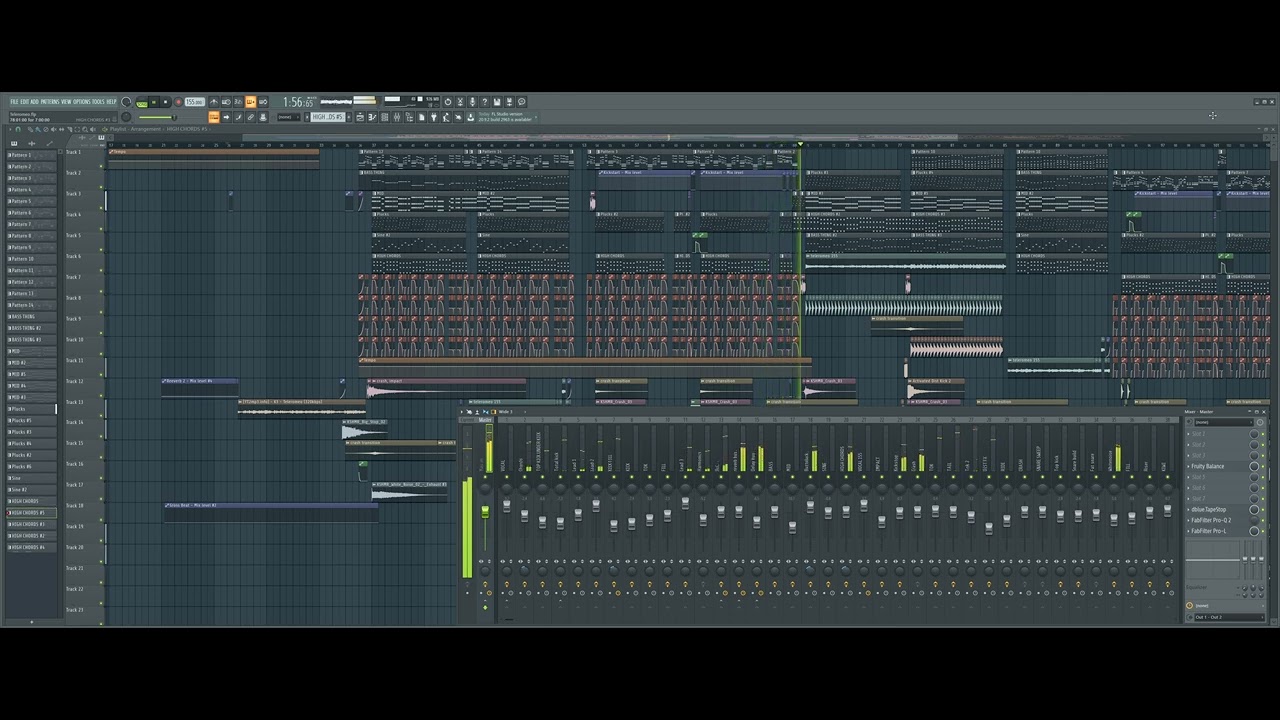This screenshot has height=720, width=1280.
Task: Open the FILE menu
Action: point(14,101)
